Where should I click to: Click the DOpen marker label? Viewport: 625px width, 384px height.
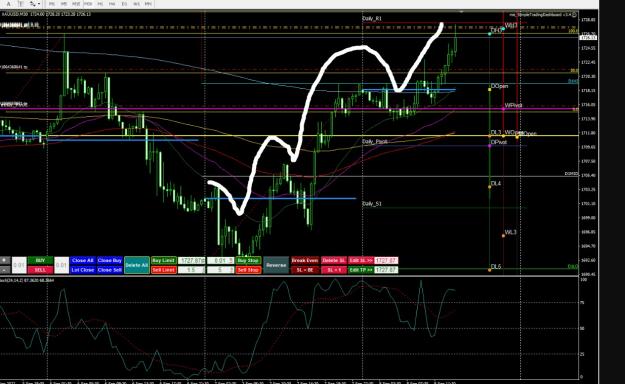tap(499, 86)
